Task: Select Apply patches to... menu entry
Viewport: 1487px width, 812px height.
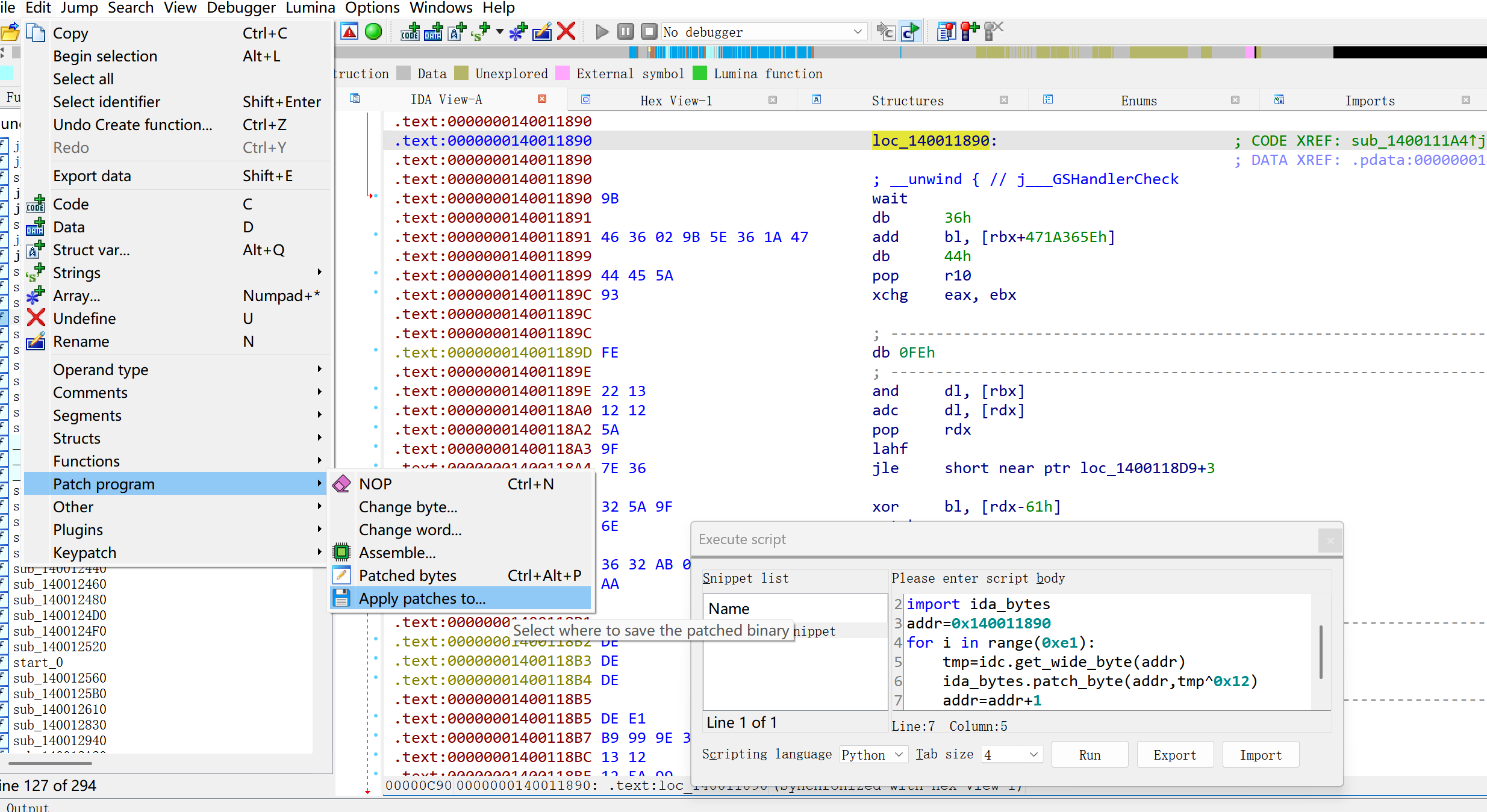Action: (422, 598)
